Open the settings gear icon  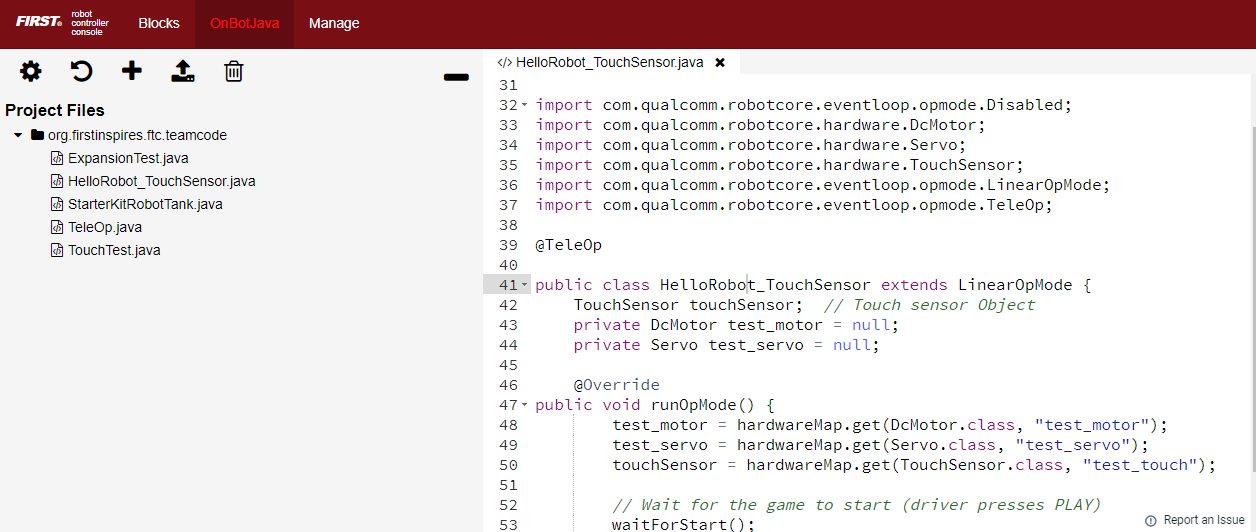(x=31, y=71)
